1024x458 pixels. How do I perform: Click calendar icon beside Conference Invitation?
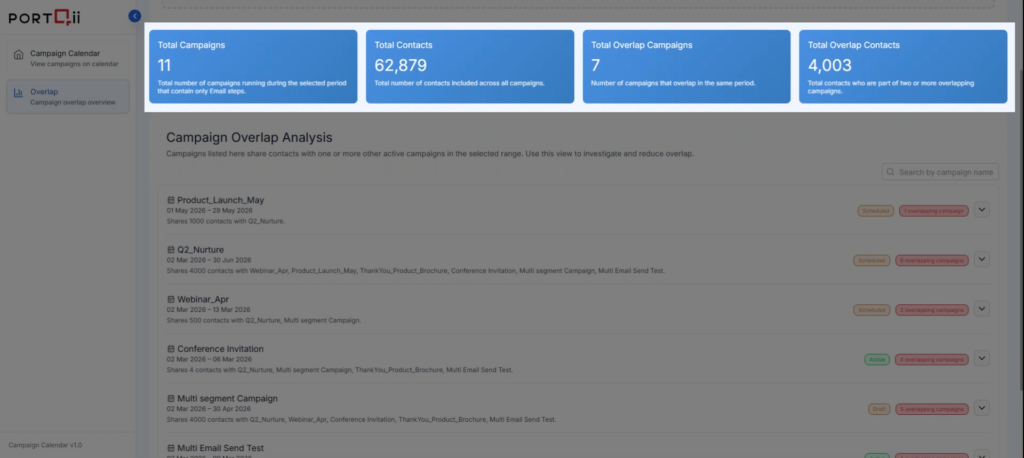(171, 348)
